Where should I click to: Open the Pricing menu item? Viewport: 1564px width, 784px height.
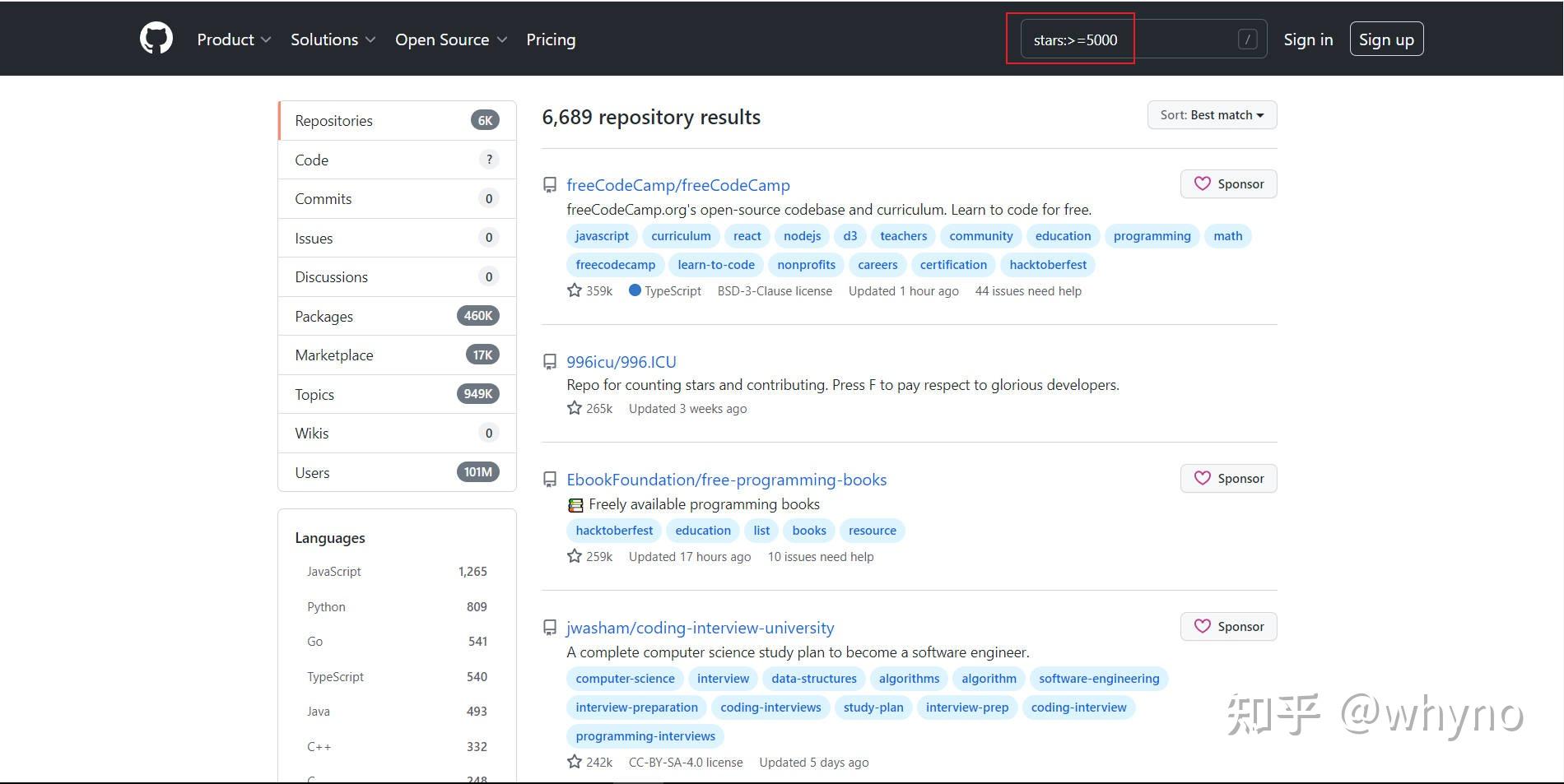(x=551, y=39)
